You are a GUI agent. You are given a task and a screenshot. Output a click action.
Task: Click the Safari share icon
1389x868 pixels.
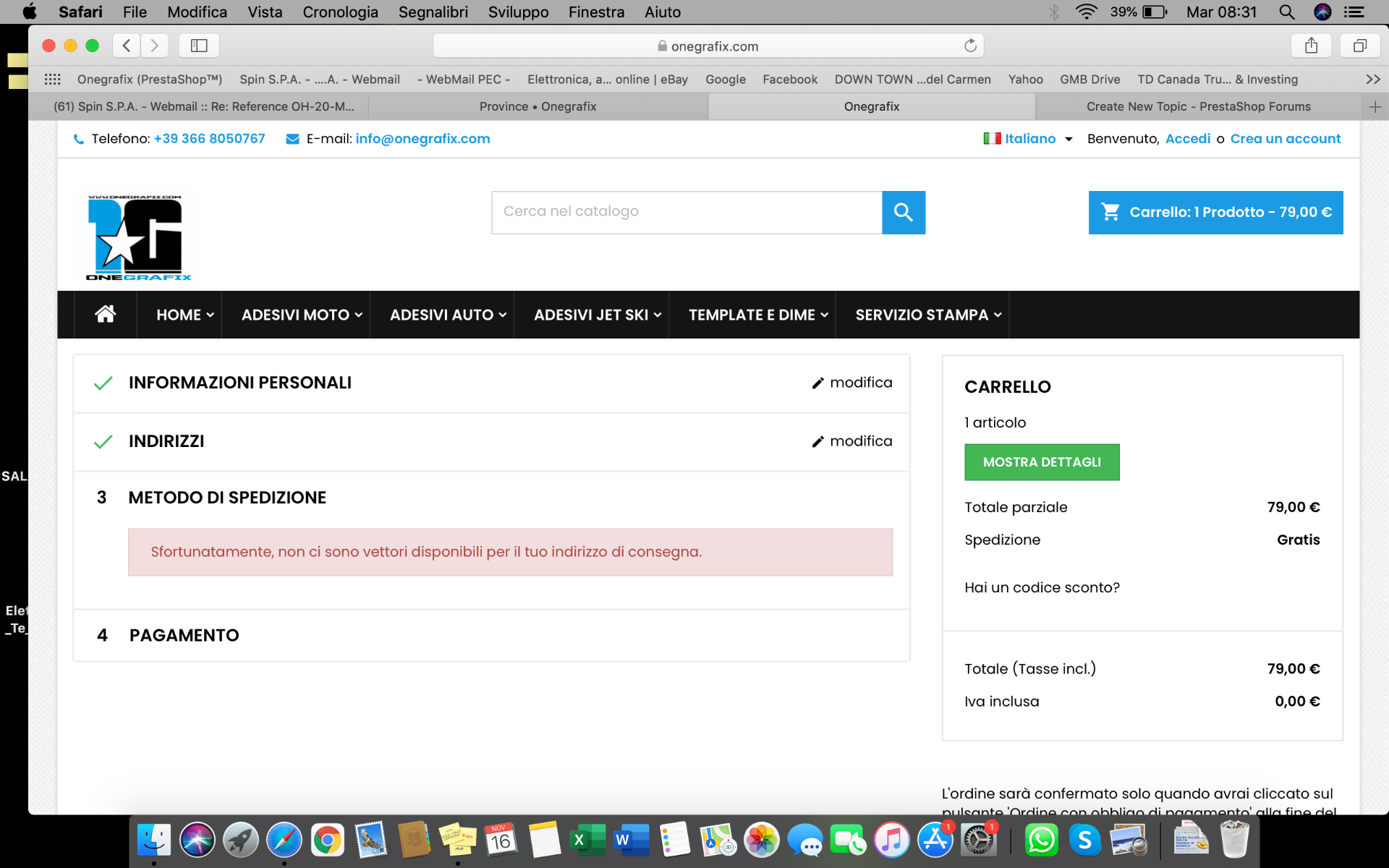click(x=1311, y=46)
